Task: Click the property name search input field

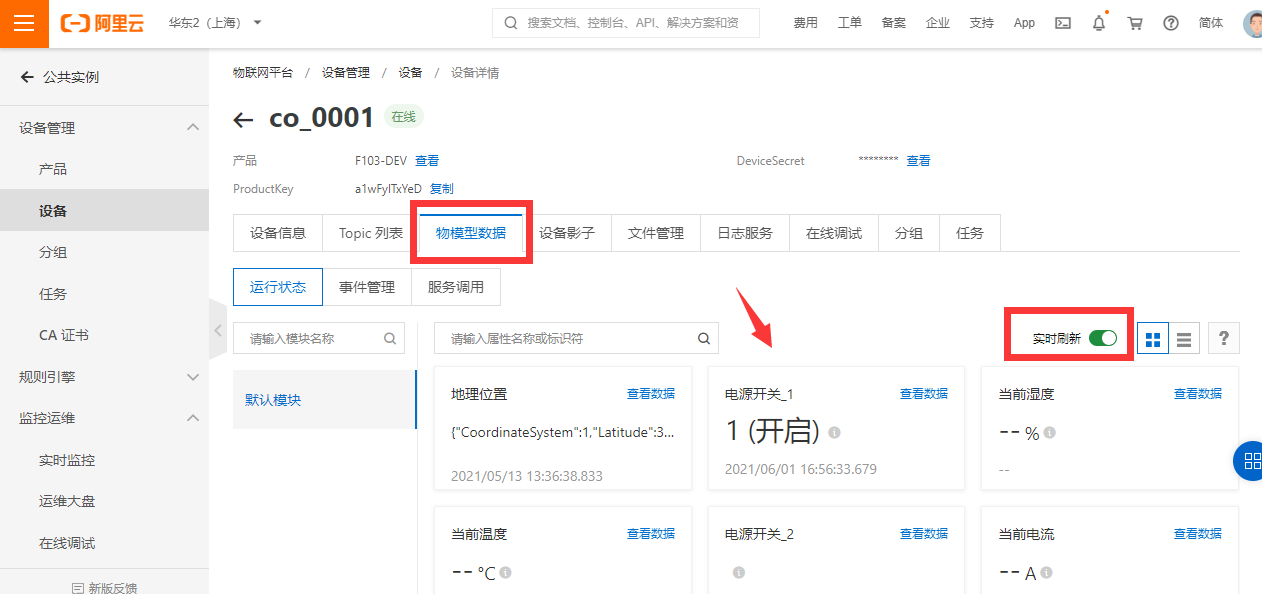Action: click(560, 338)
